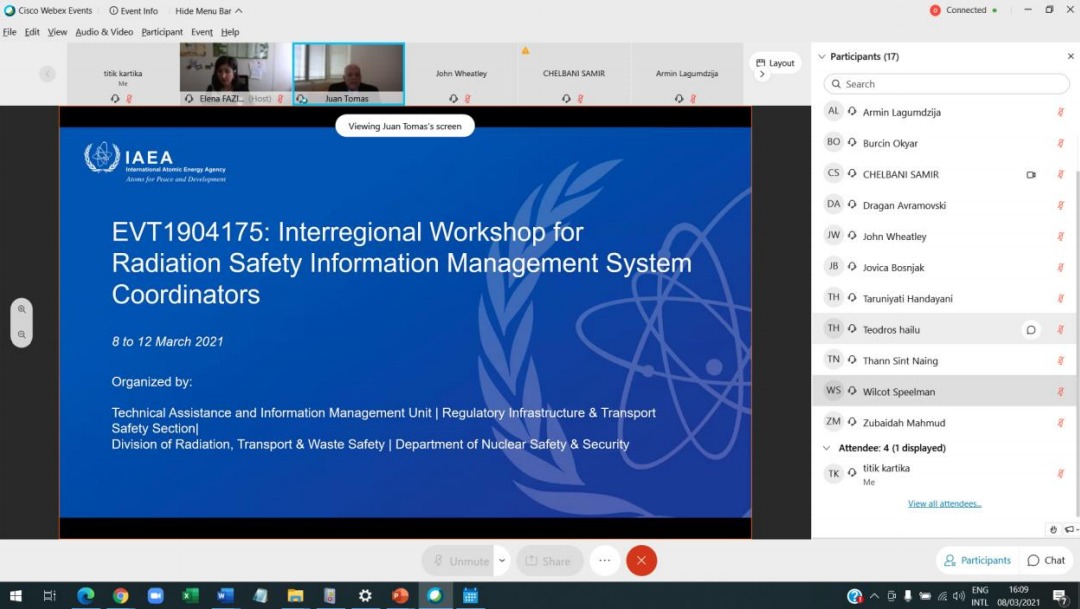The height and width of the screenshot is (609, 1080).
Task: Click the Unmute button
Action: tap(459, 561)
